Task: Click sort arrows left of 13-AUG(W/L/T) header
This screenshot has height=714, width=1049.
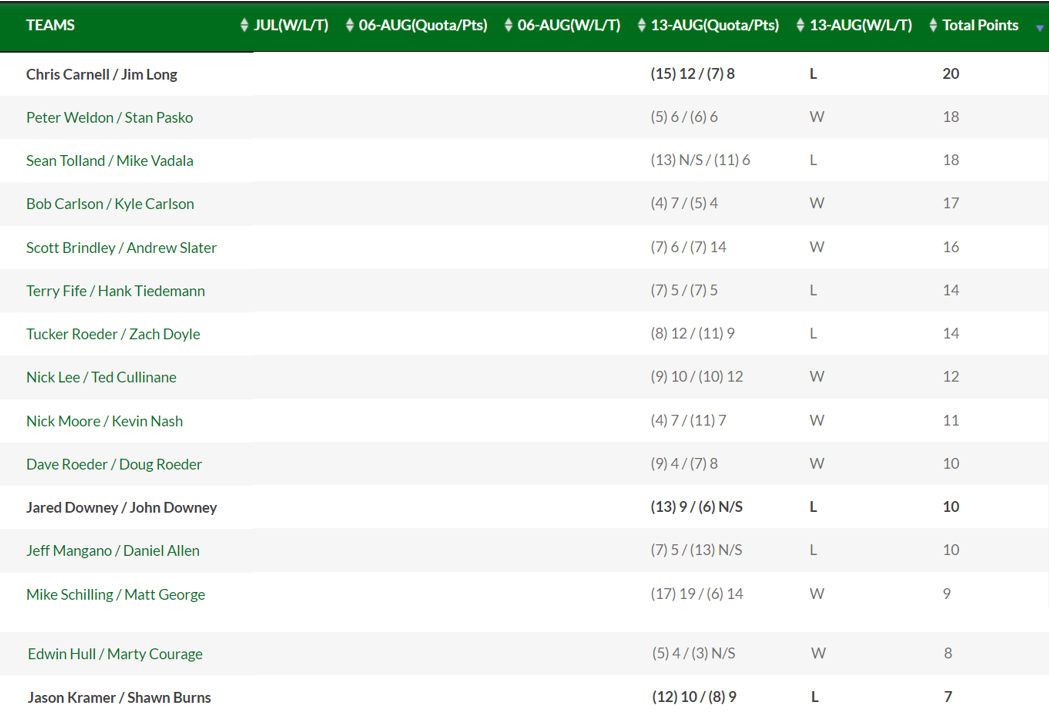Action: [x=800, y=25]
